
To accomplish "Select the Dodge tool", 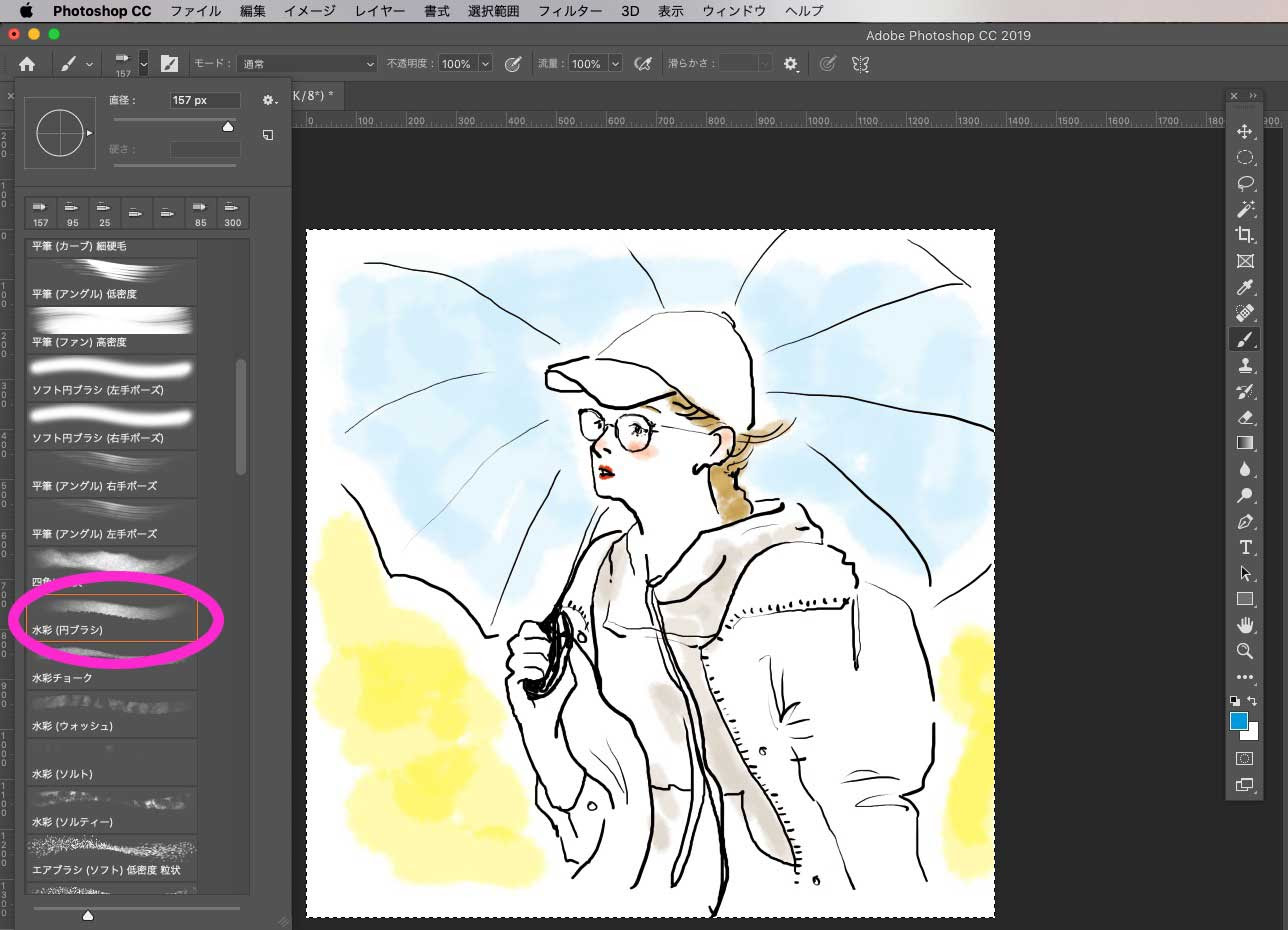I will [1245, 495].
